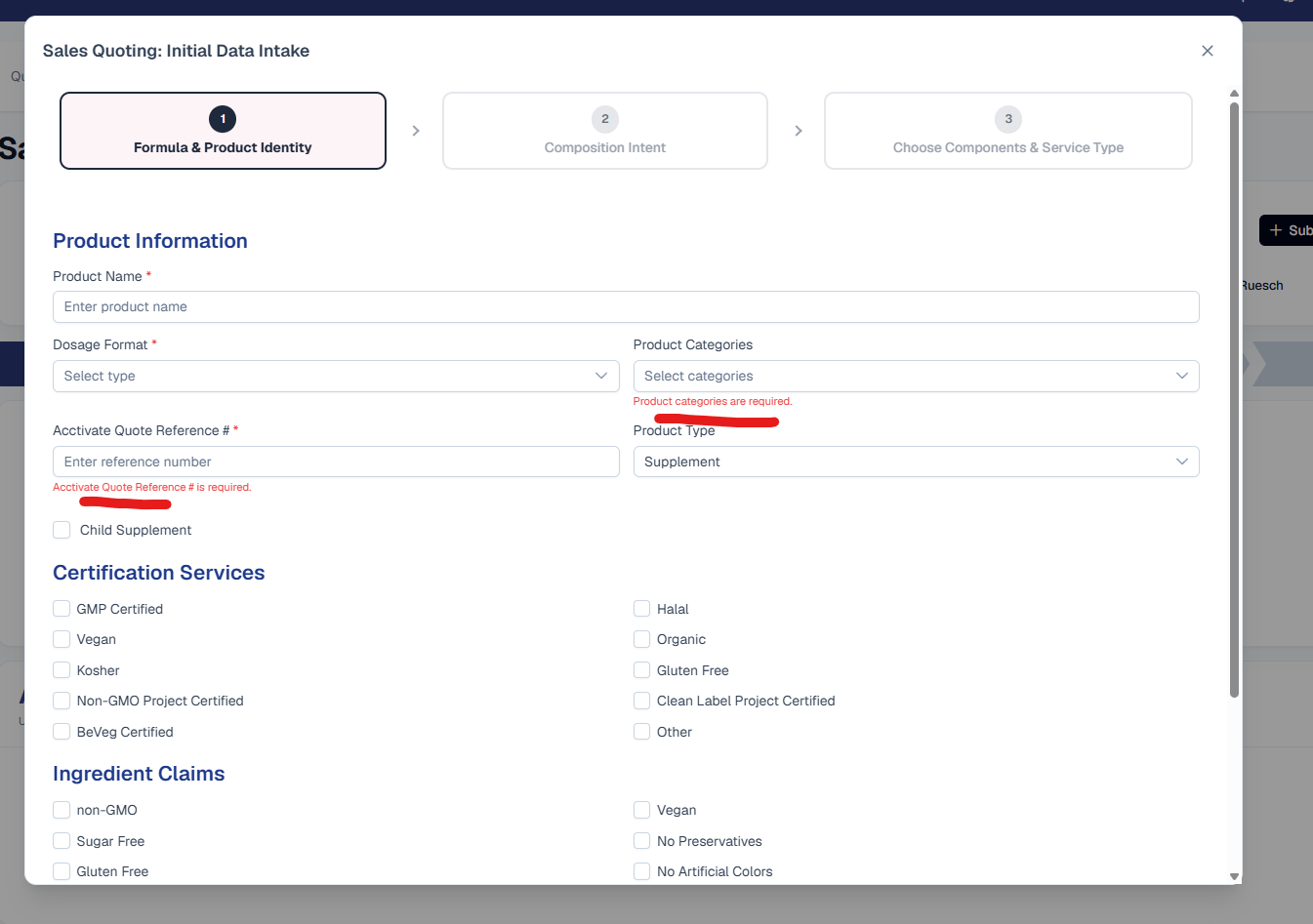Image resolution: width=1313 pixels, height=924 pixels.
Task: Click the Dosage Format dropdown chevron
Action: pos(601,376)
